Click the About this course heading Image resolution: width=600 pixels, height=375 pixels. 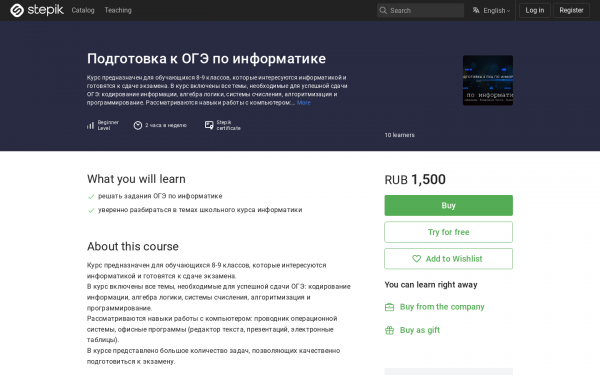tap(133, 246)
